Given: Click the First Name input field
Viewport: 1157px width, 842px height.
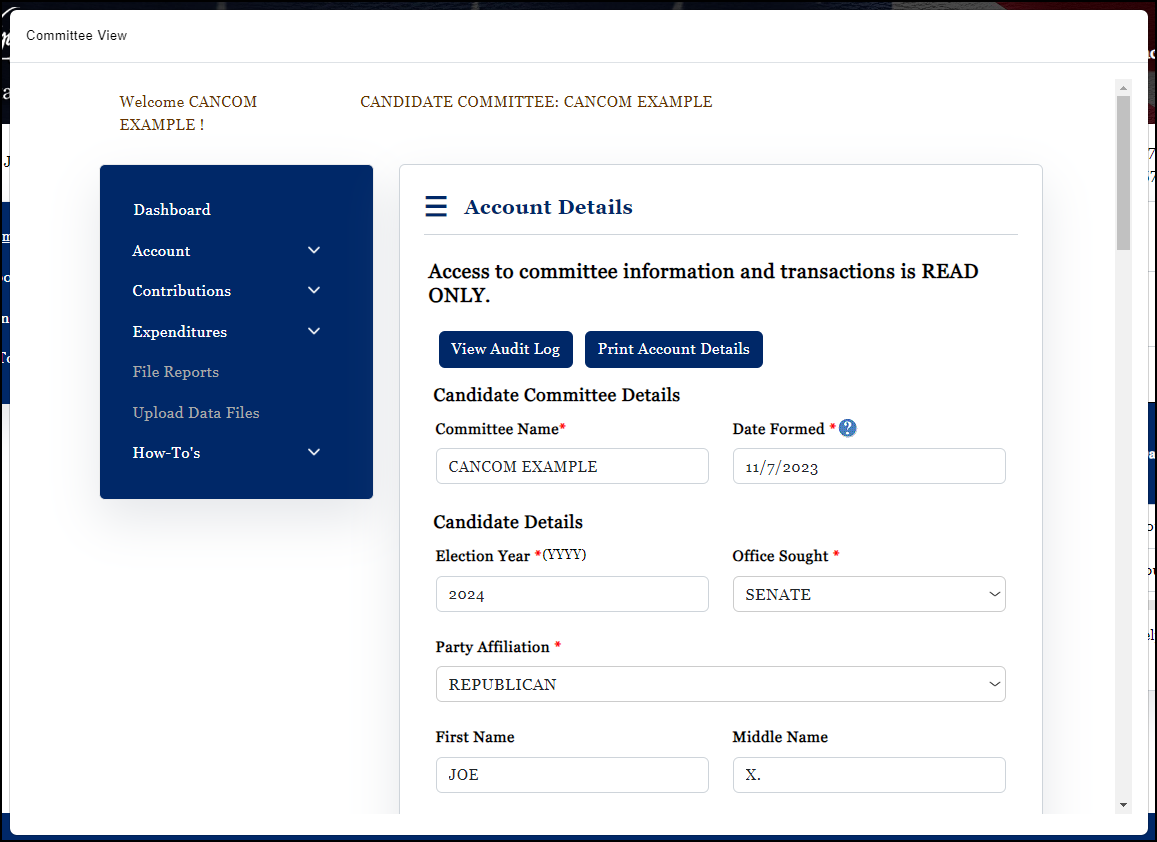Looking at the screenshot, I should [x=571, y=775].
